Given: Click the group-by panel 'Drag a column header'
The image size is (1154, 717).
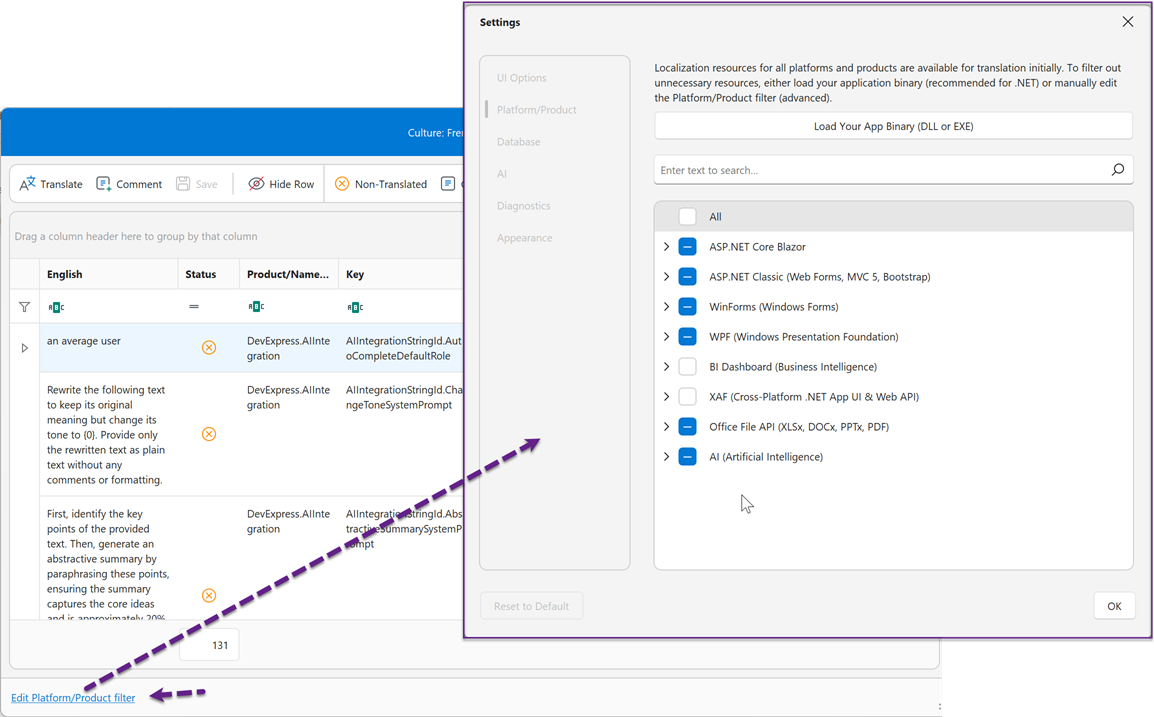Looking at the screenshot, I should click(136, 236).
